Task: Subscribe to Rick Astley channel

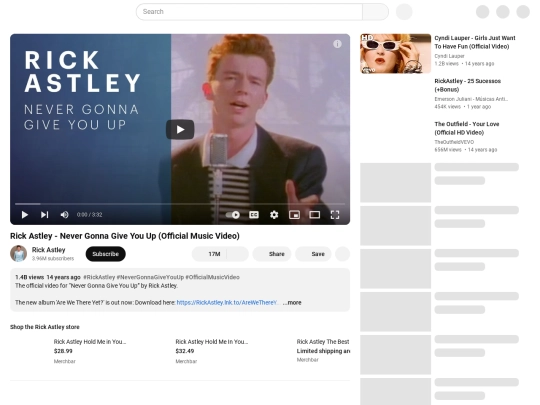Action: pos(105,254)
